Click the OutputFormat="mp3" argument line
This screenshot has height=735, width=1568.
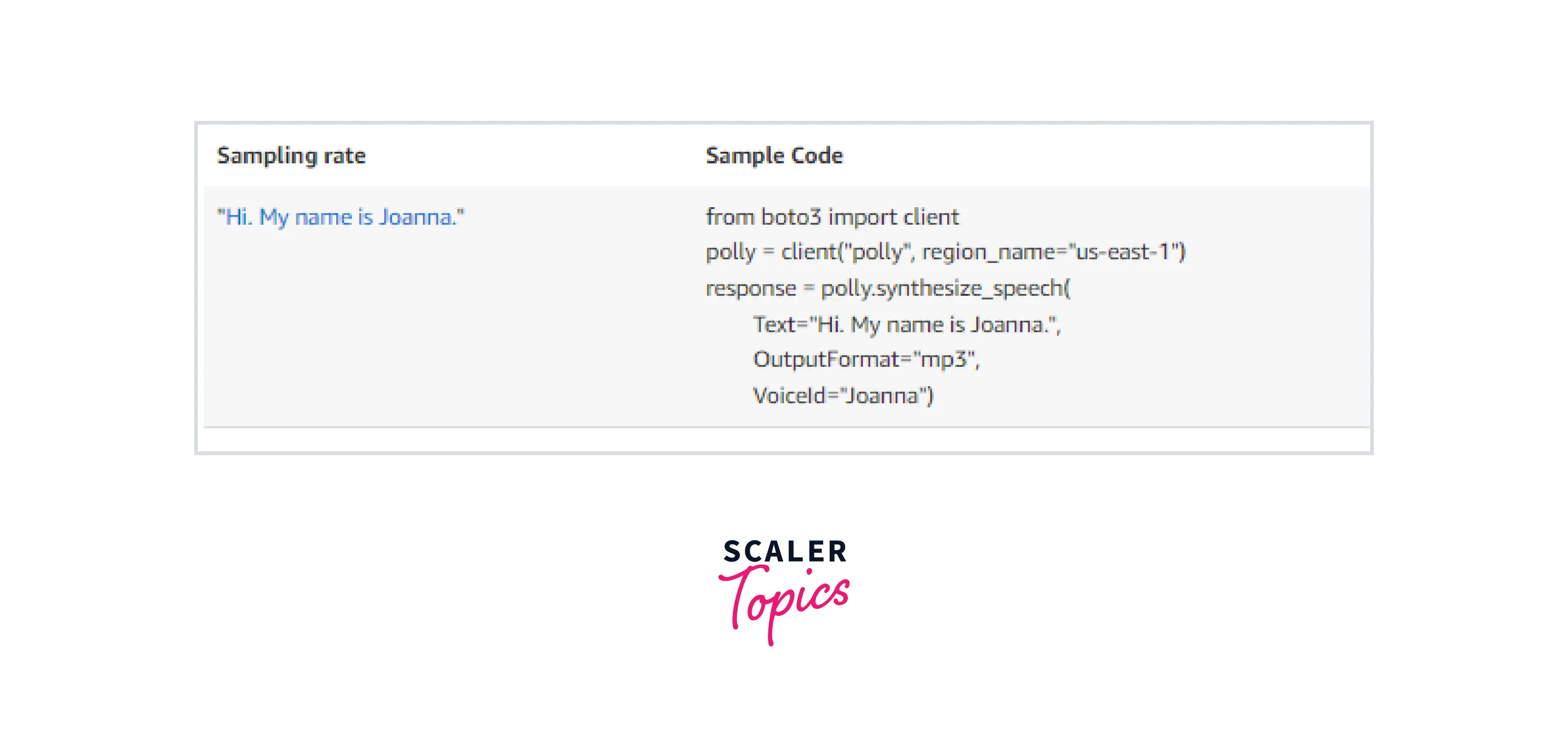pyautogui.click(x=866, y=359)
